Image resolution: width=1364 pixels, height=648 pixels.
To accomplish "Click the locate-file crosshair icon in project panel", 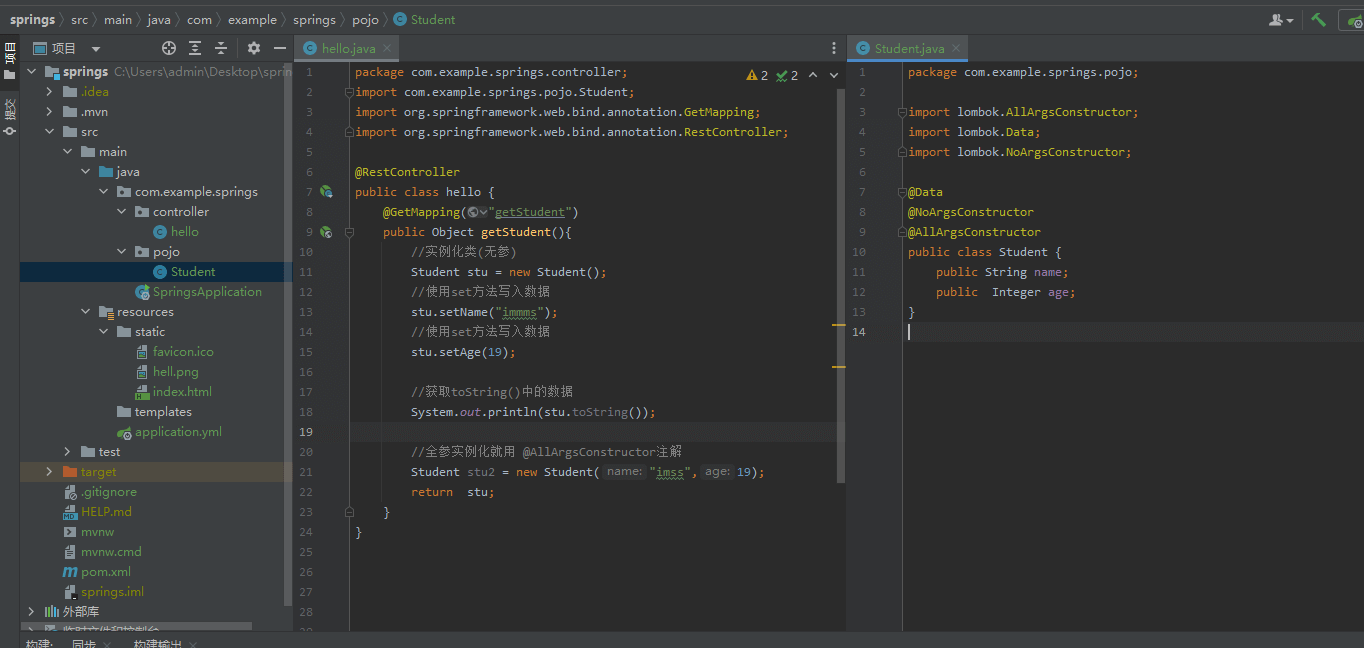I will [169, 48].
